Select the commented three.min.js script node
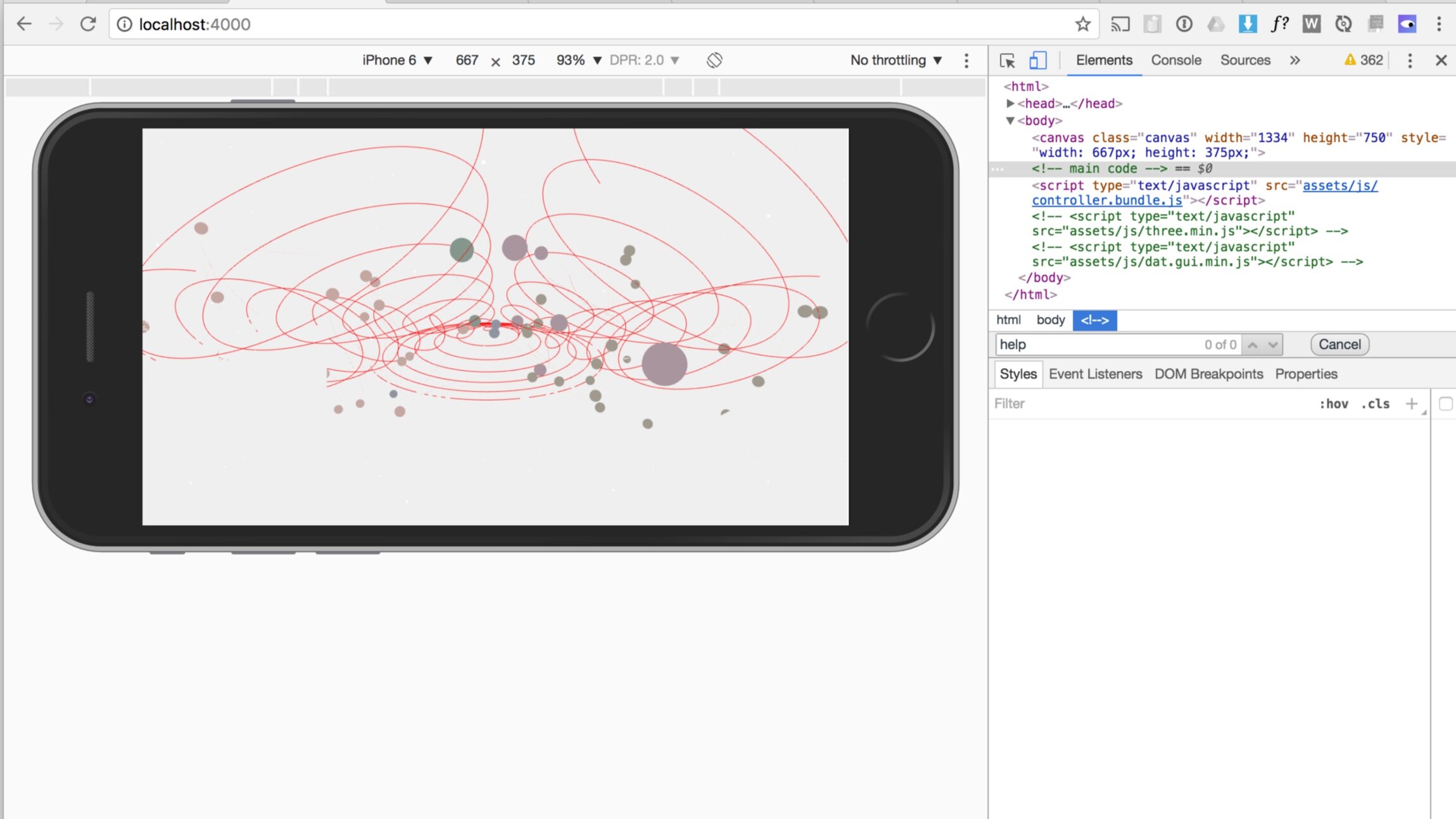Viewport: 1456px width, 819px height. pos(1189,224)
